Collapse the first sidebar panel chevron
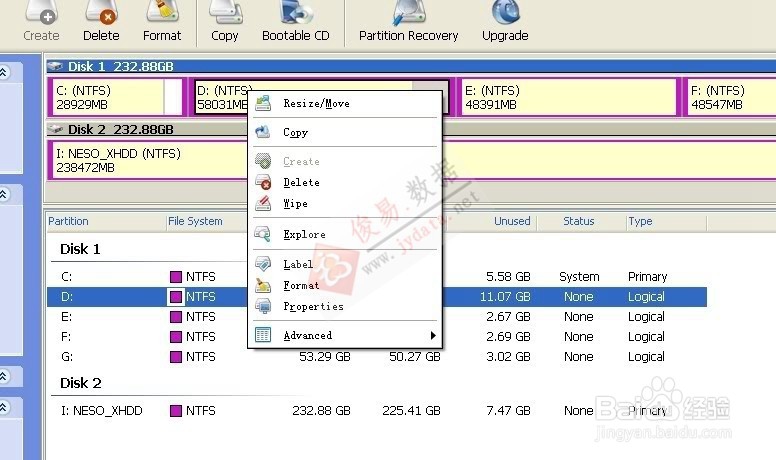 (3, 72)
